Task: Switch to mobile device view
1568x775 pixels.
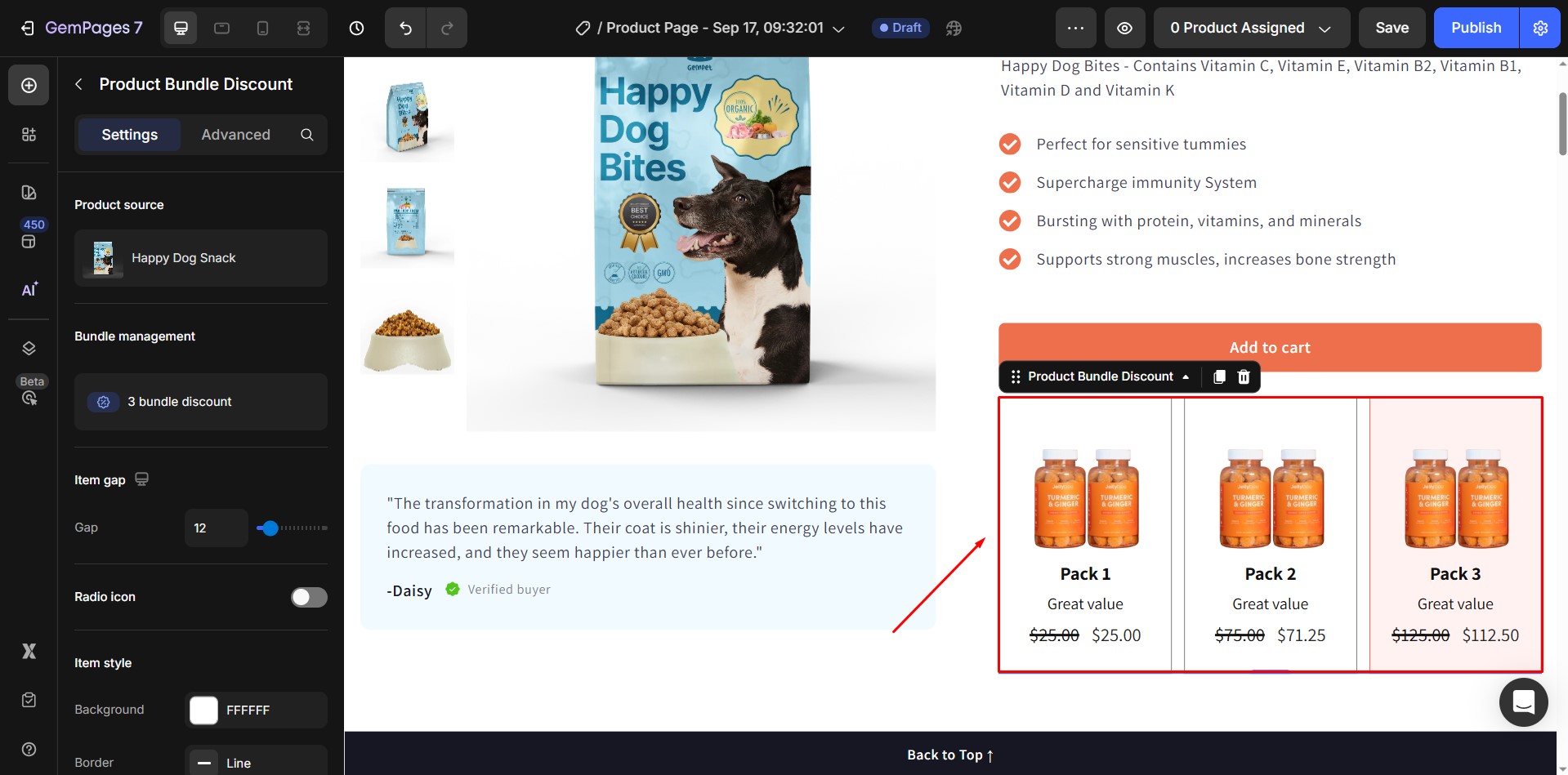Action: click(x=262, y=29)
